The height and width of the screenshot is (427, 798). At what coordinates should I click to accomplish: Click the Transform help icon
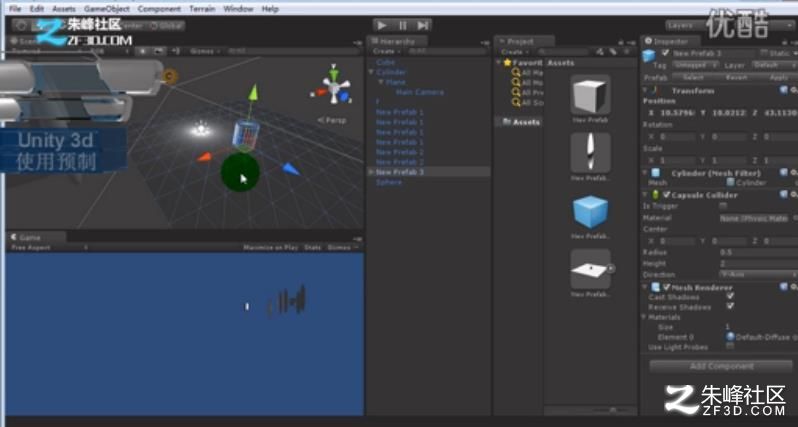[784, 91]
